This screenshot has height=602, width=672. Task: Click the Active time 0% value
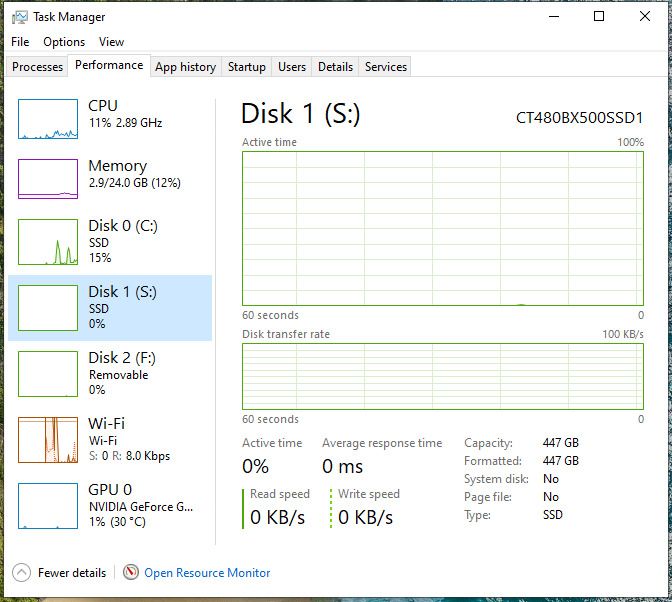(x=255, y=466)
